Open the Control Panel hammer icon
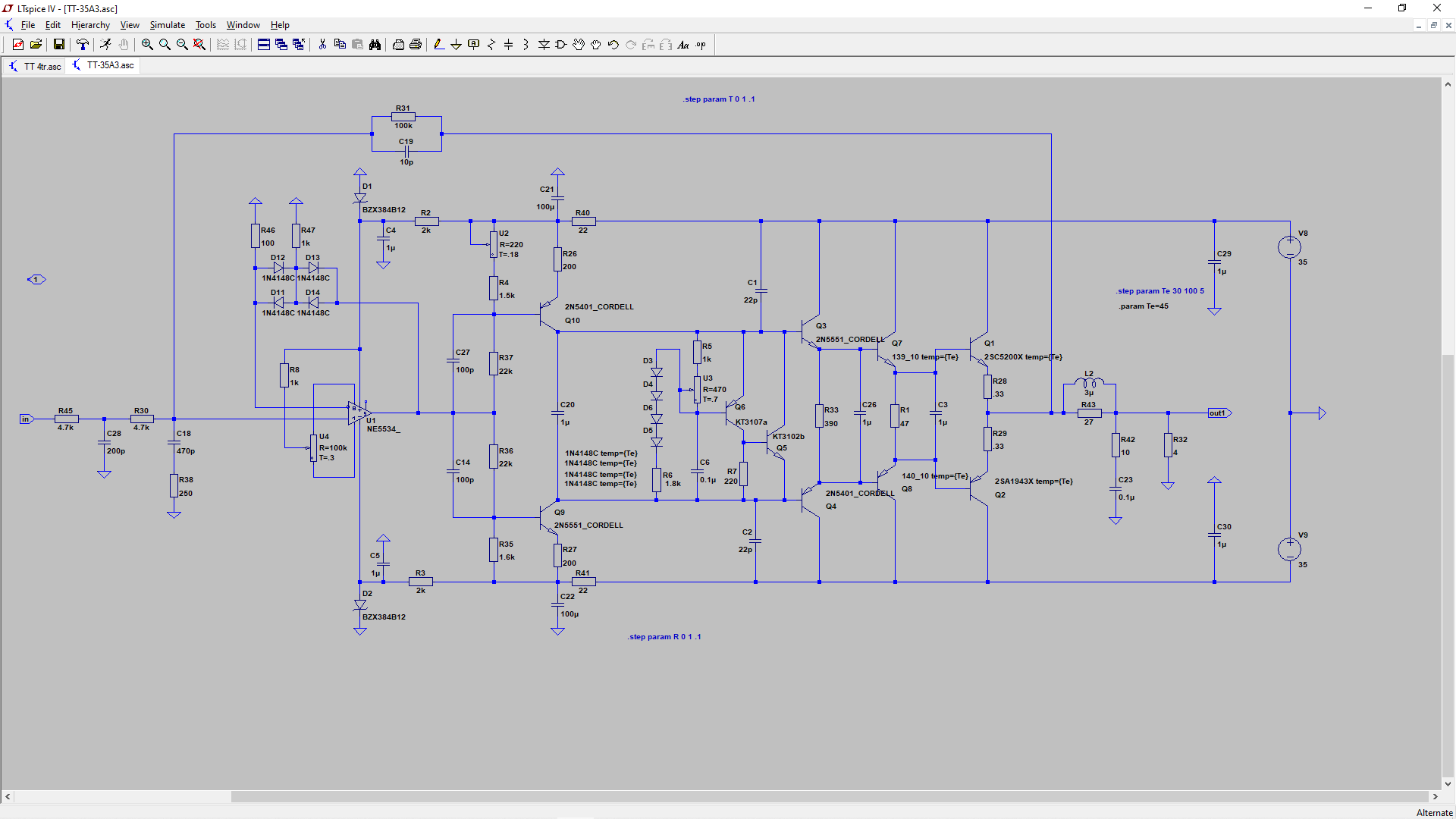The image size is (1456, 819). 83,45
